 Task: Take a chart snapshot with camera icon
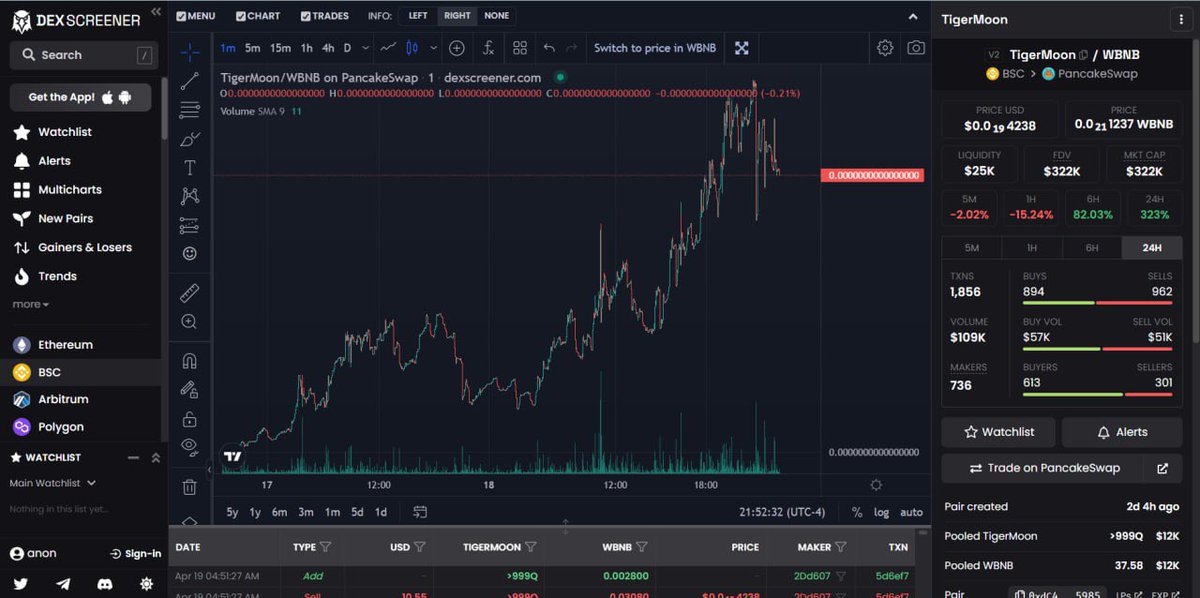click(916, 47)
